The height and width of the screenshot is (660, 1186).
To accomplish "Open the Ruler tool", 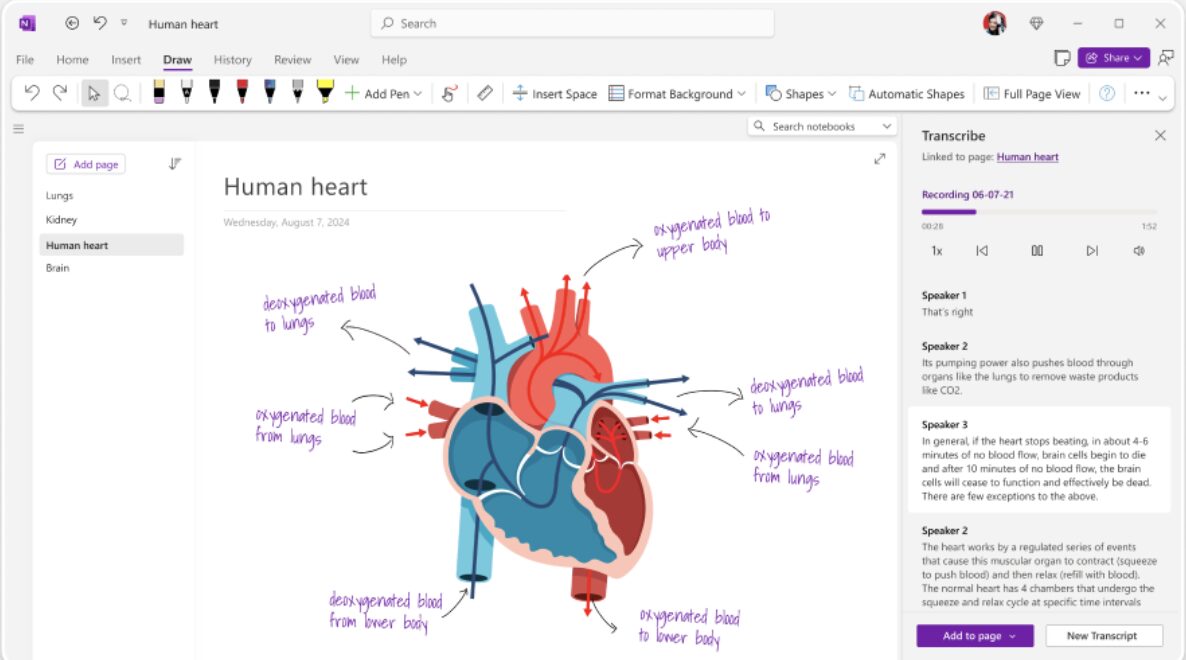I will point(485,93).
